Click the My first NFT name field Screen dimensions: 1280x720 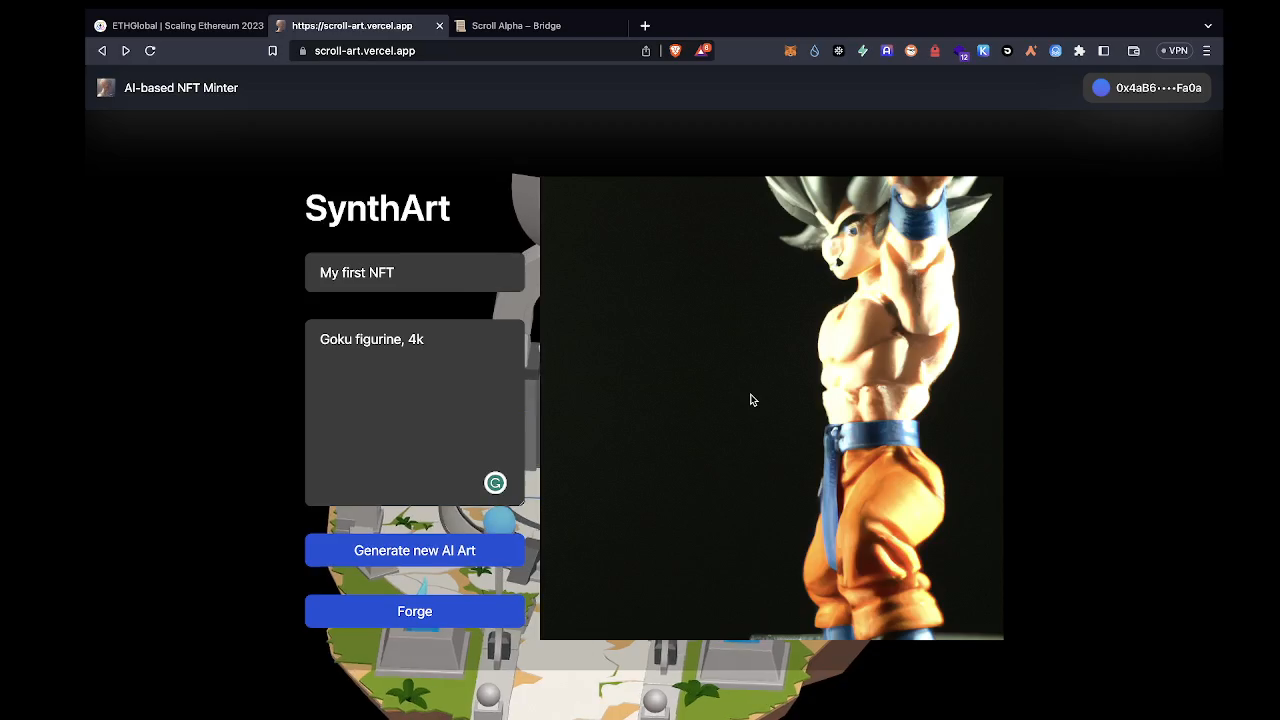tap(415, 273)
